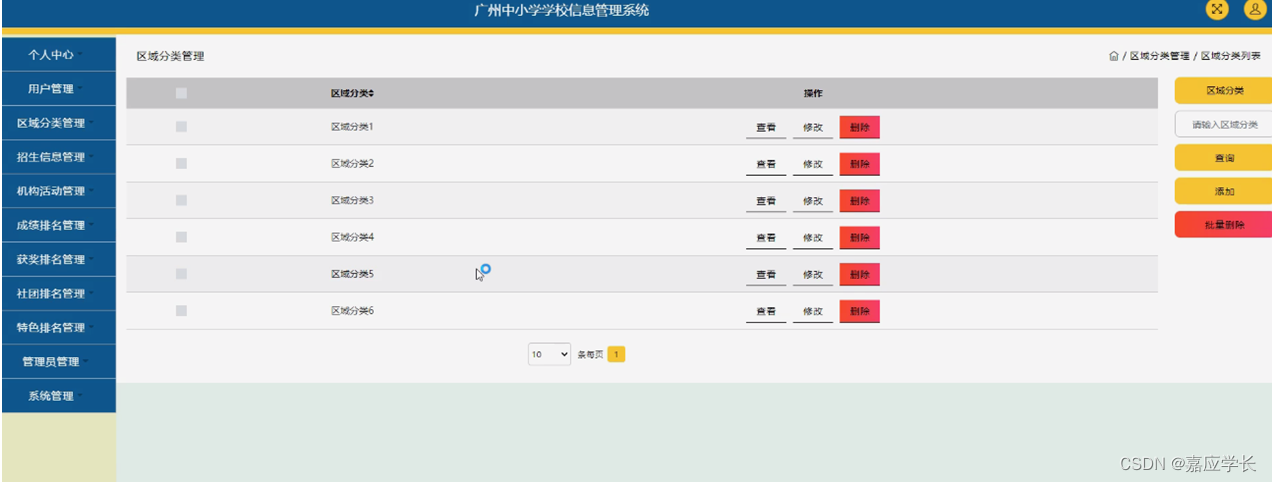Image resolution: width=1272 pixels, height=482 pixels.
Task: Click 查看 for 区域分类4
Action: [766, 238]
